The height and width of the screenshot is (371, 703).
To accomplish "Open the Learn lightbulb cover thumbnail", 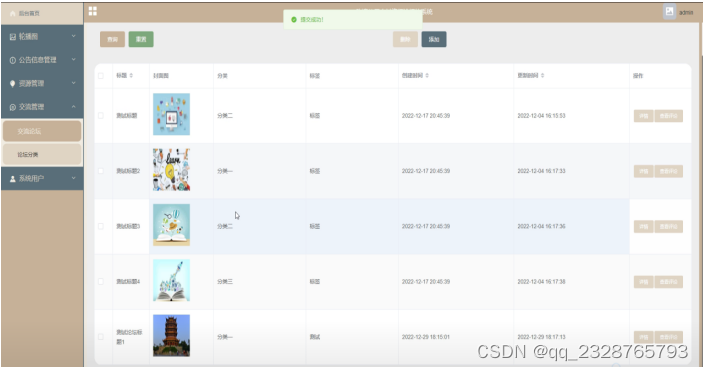I will click(x=171, y=170).
